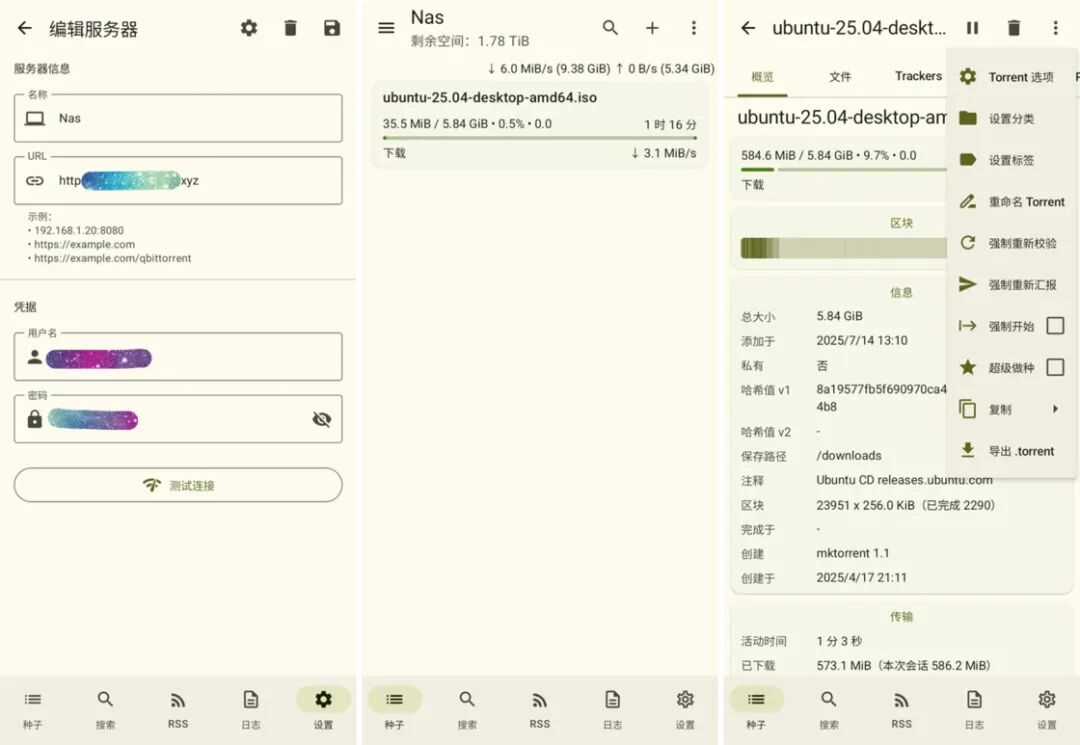Toggle password visibility in the 密码 field
This screenshot has height=745, width=1080.
322,419
